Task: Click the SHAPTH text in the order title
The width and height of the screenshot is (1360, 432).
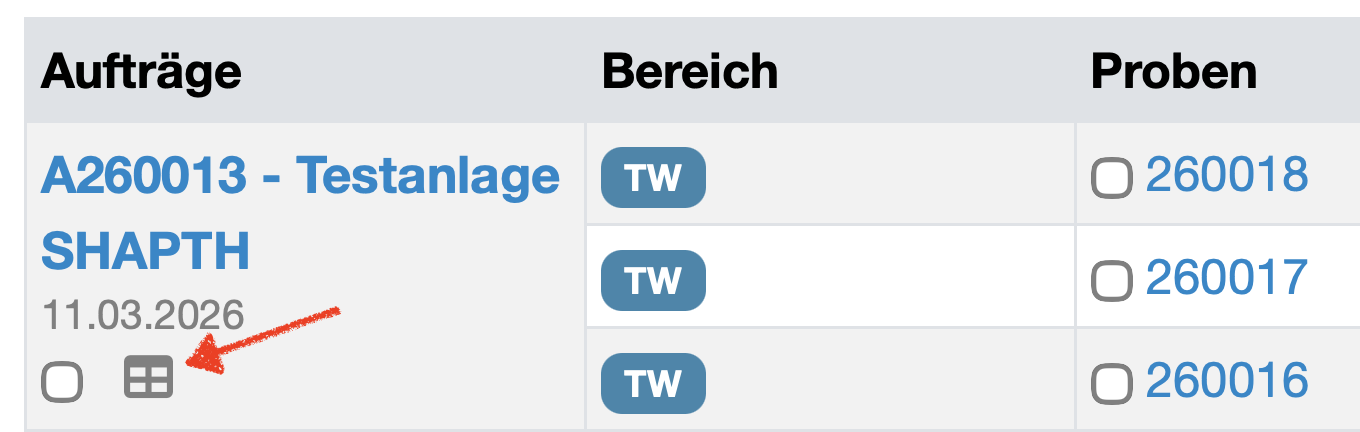Action: click(145, 250)
